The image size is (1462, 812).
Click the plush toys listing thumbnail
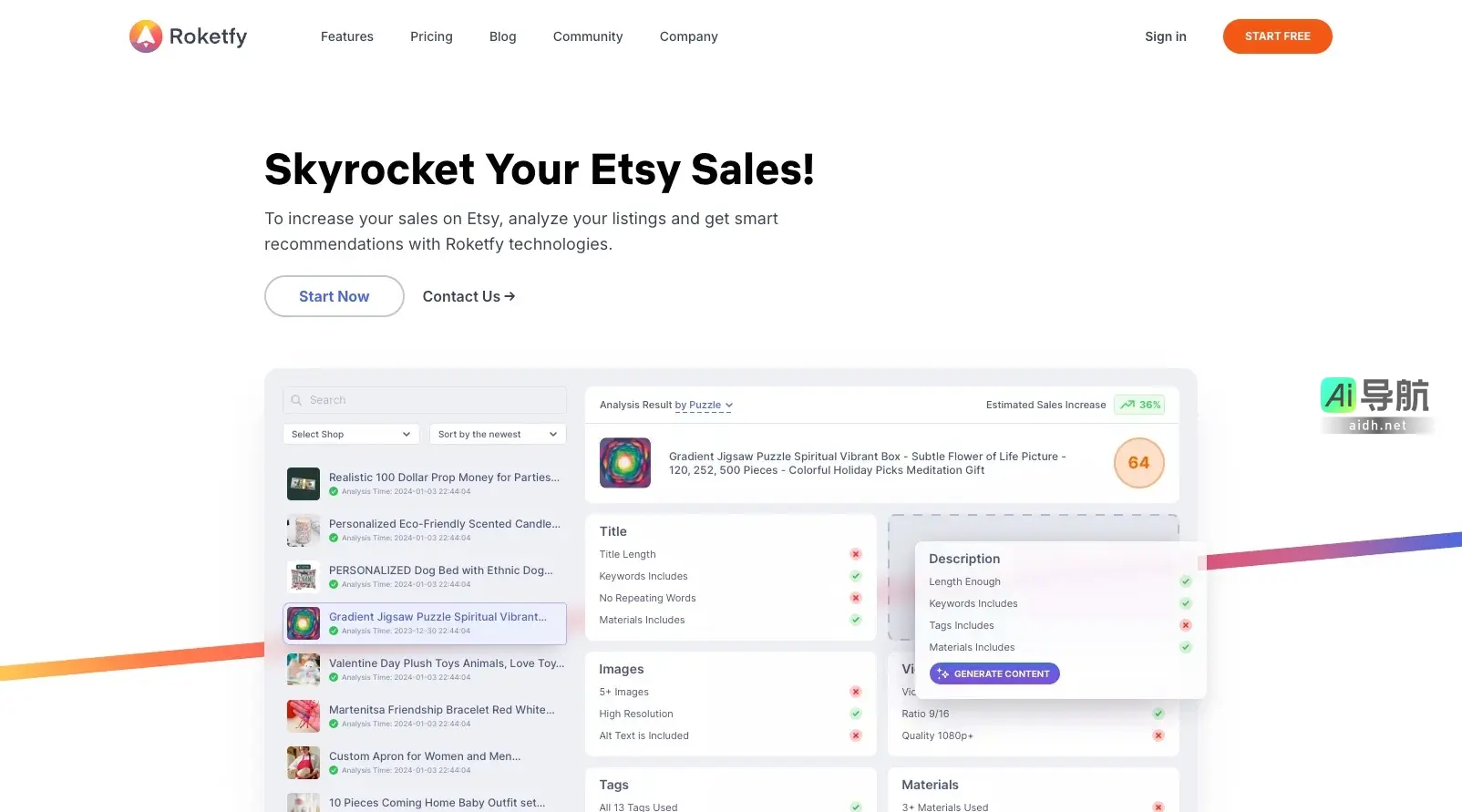tap(304, 670)
